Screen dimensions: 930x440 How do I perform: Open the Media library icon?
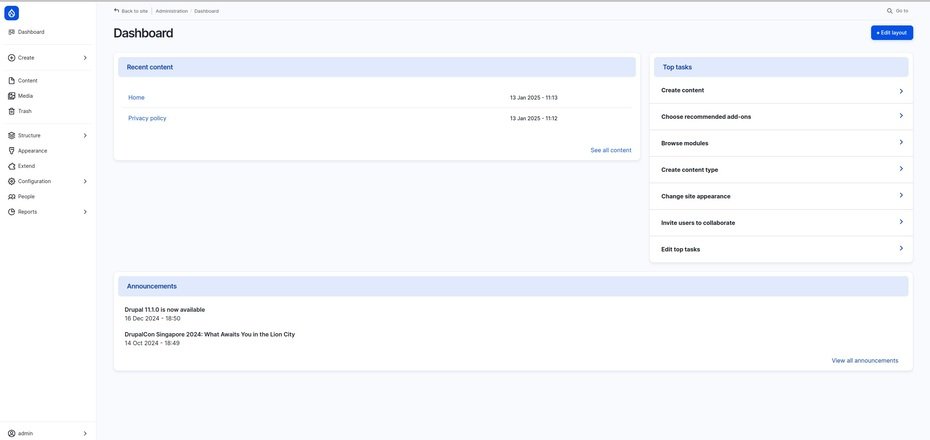pos(12,96)
